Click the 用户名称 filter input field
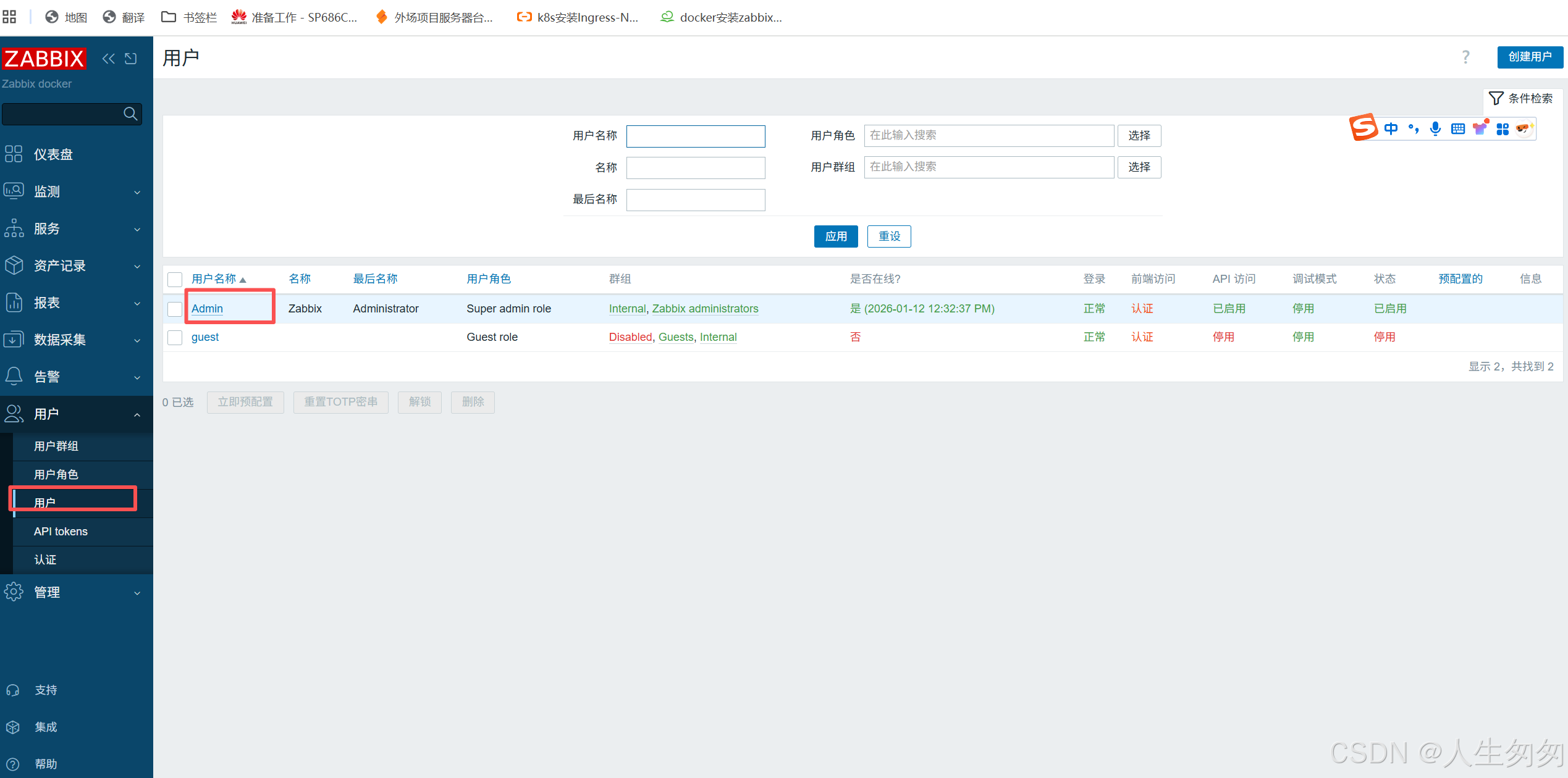 click(x=696, y=136)
